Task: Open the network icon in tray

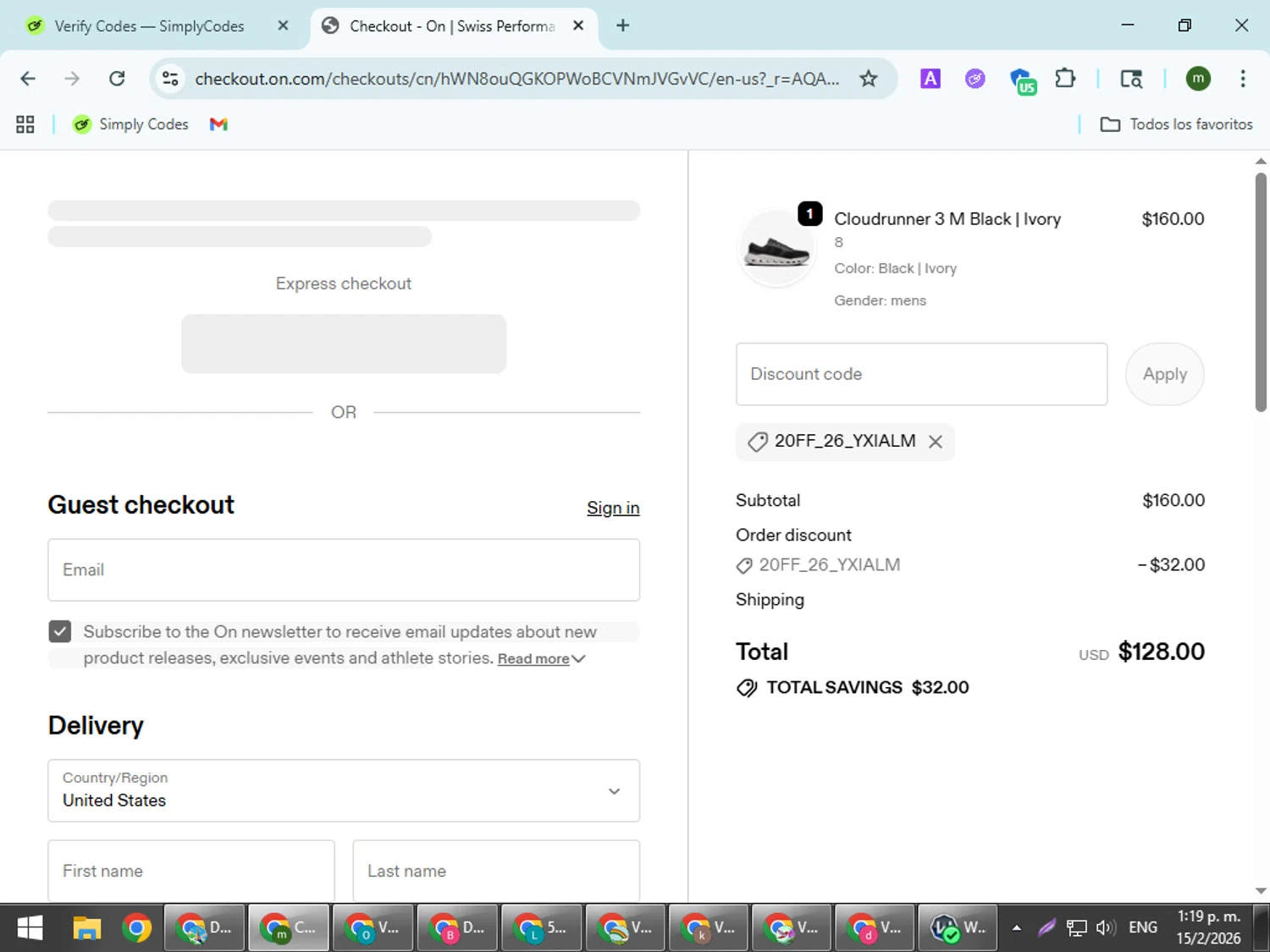Action: [1076, 928]
